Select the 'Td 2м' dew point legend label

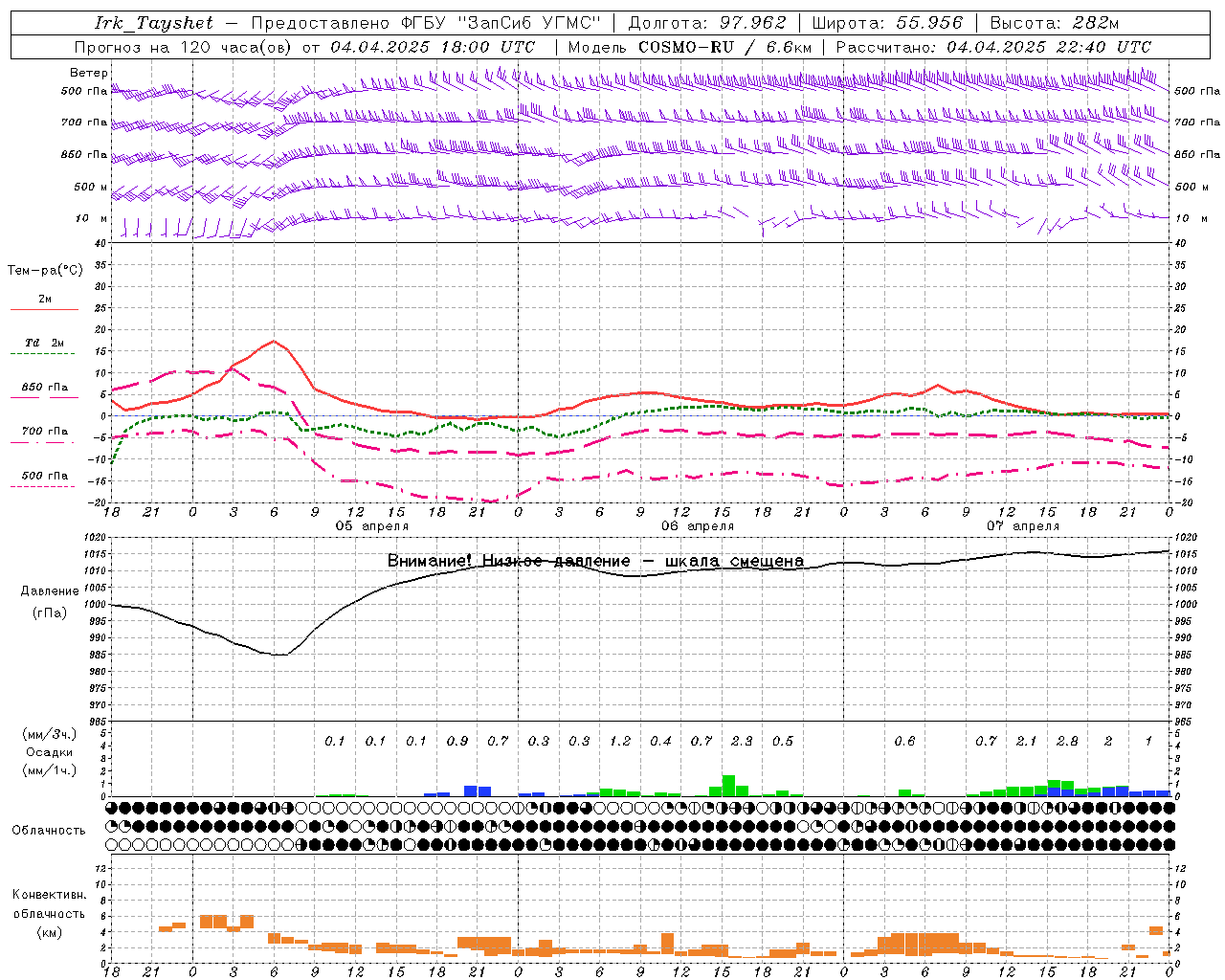(45, 343)
